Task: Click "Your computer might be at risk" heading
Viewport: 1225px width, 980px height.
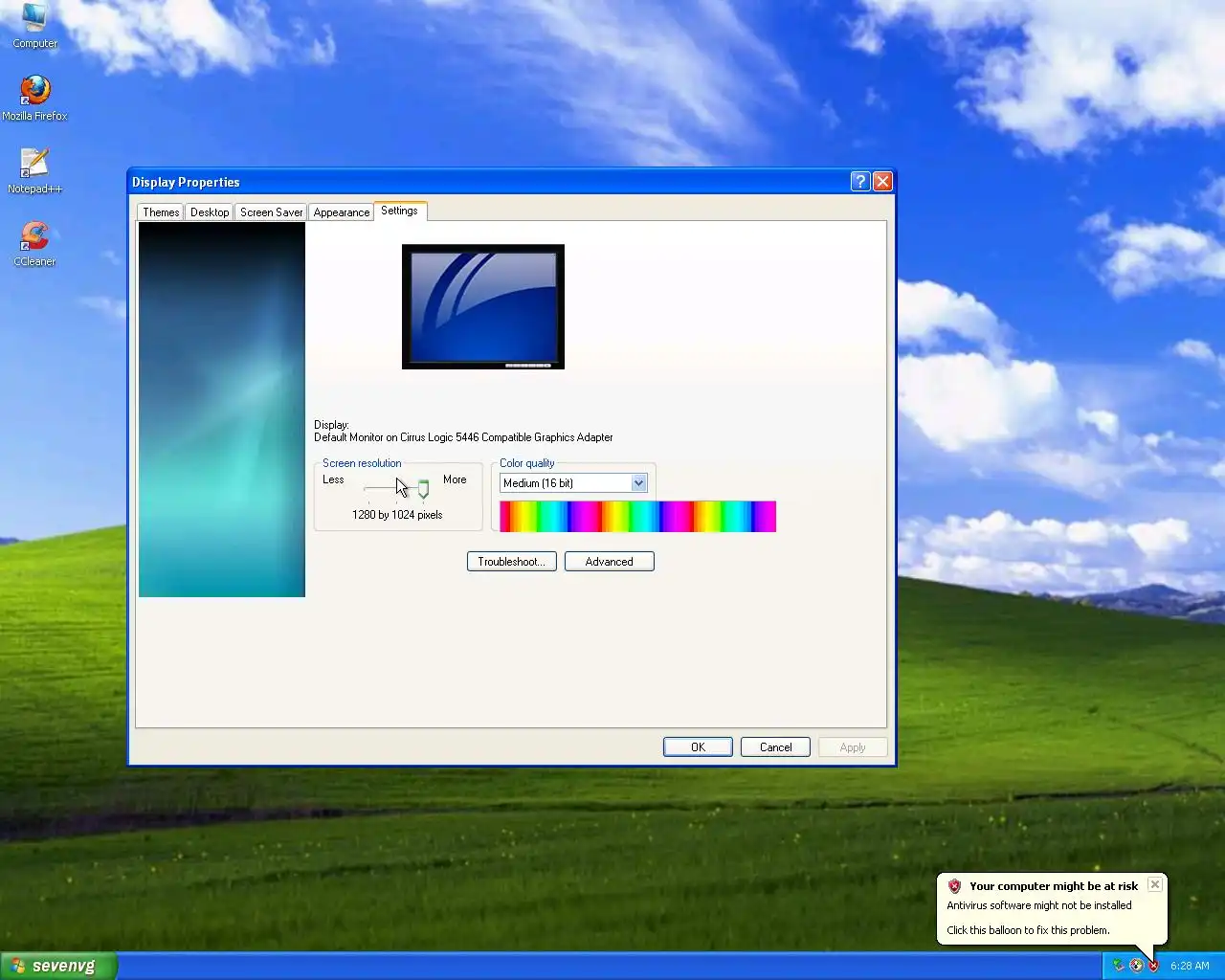Action: (1054, 886)
